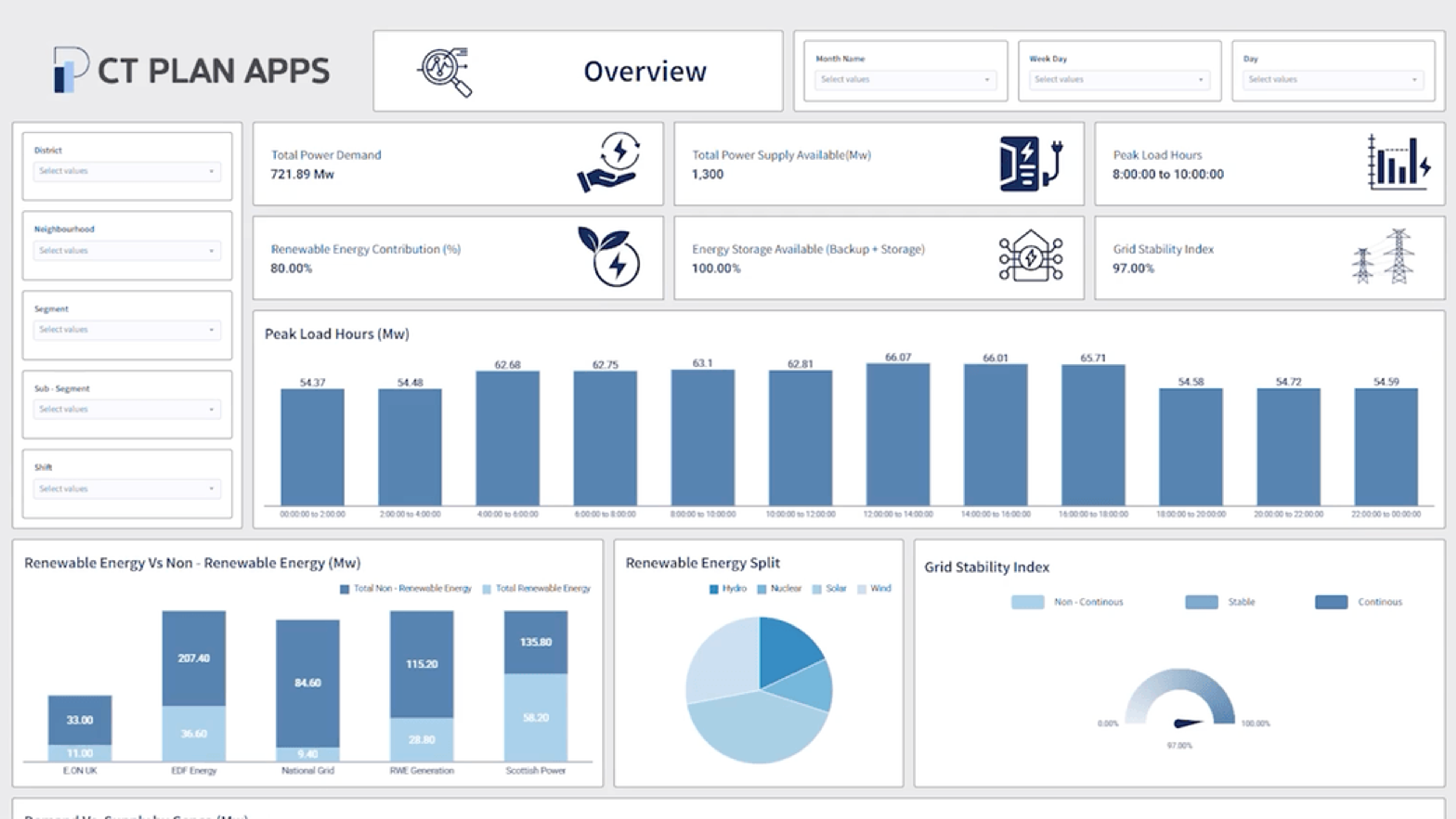
Task: Click the 10:00:00 to 12:00:00 bar
Action: click(800, 438)
